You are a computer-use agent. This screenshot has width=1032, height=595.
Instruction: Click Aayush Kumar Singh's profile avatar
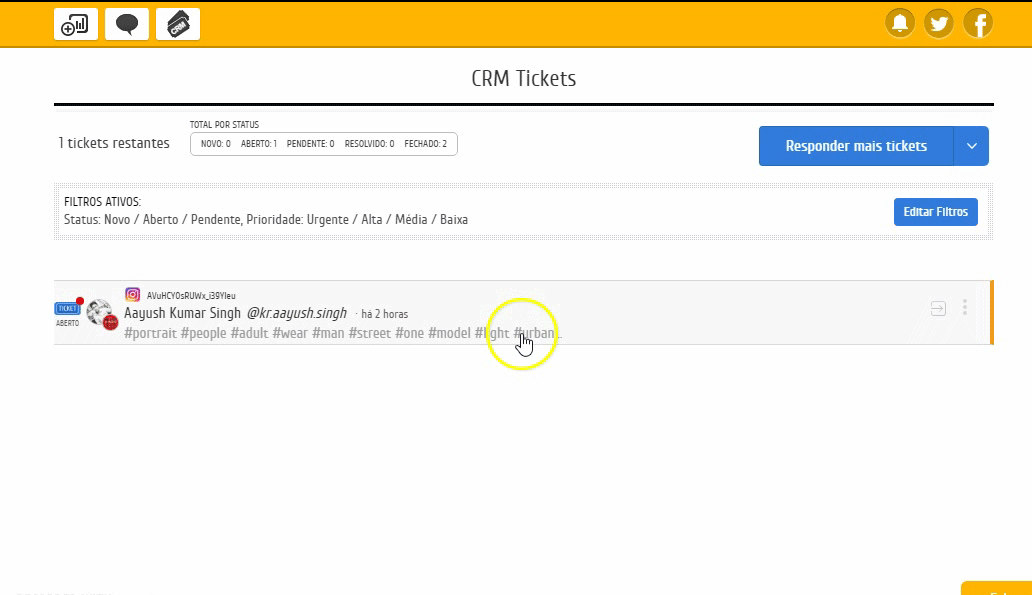point(100,313)
